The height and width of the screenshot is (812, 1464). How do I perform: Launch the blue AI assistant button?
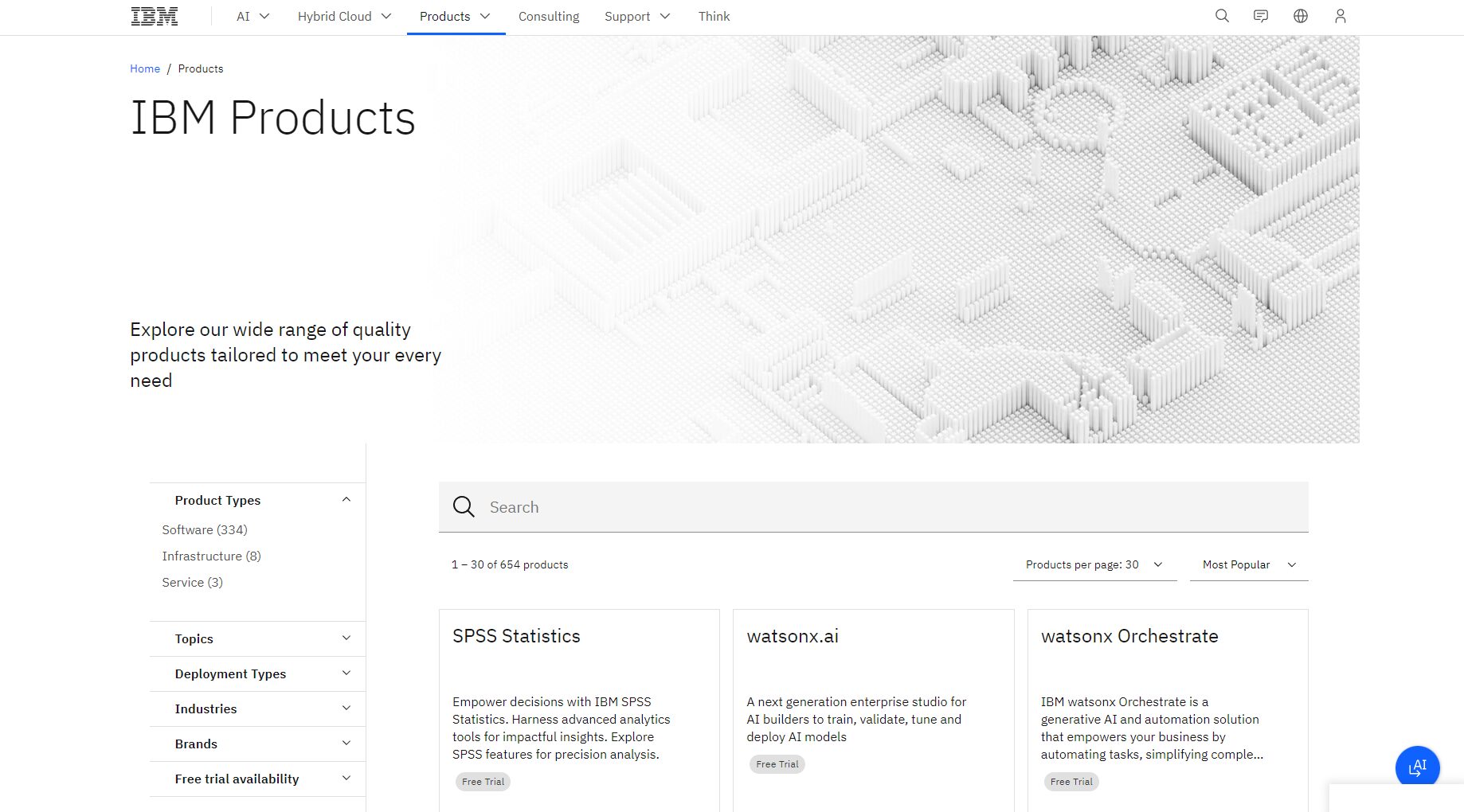click(1417, 767)
